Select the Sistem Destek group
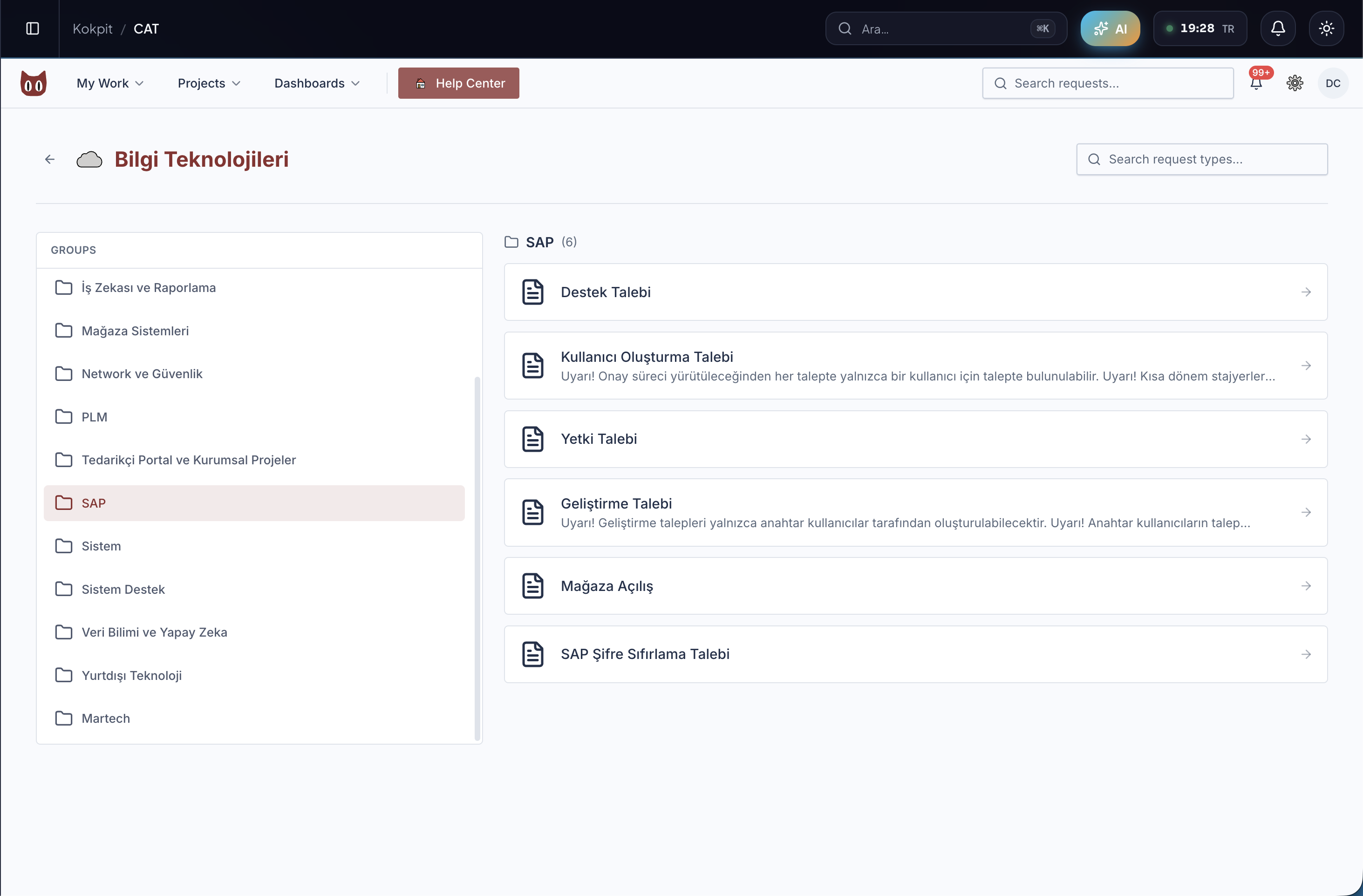The width and height of the screenshot is (1363, 896). (x=254, y=589)
